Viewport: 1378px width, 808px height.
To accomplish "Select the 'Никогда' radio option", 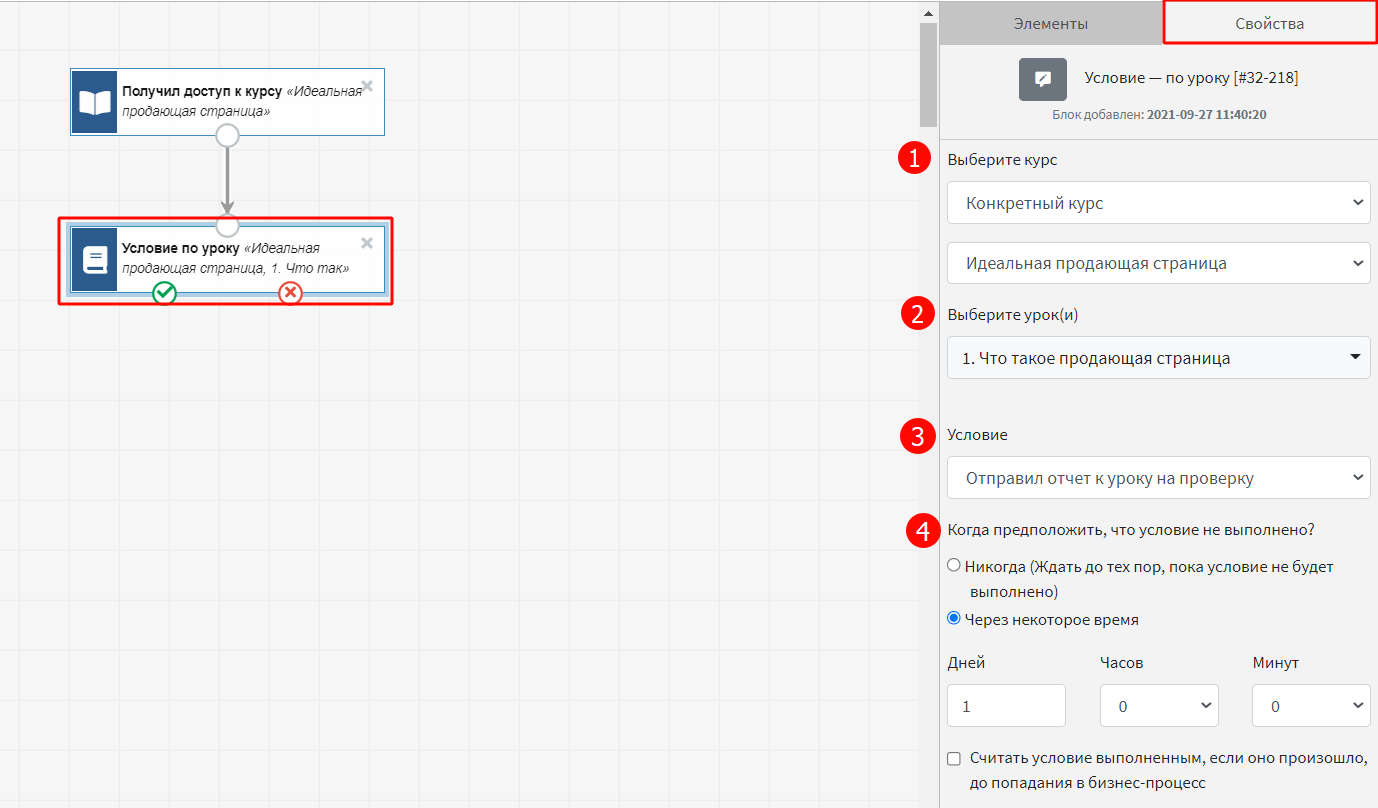I will tap(954, 566).
